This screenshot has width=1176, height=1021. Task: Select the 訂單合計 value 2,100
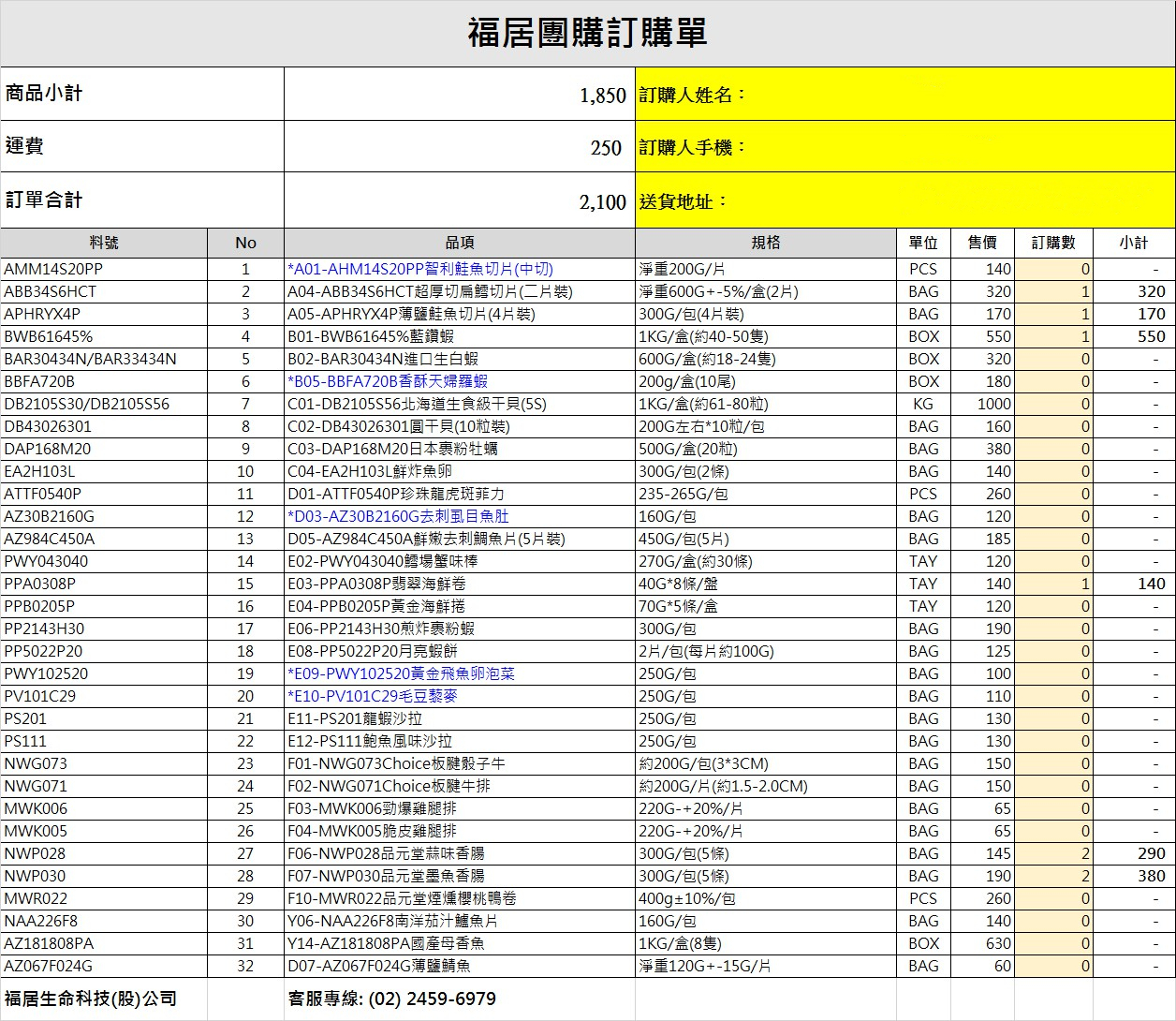[x=602, y=202]
